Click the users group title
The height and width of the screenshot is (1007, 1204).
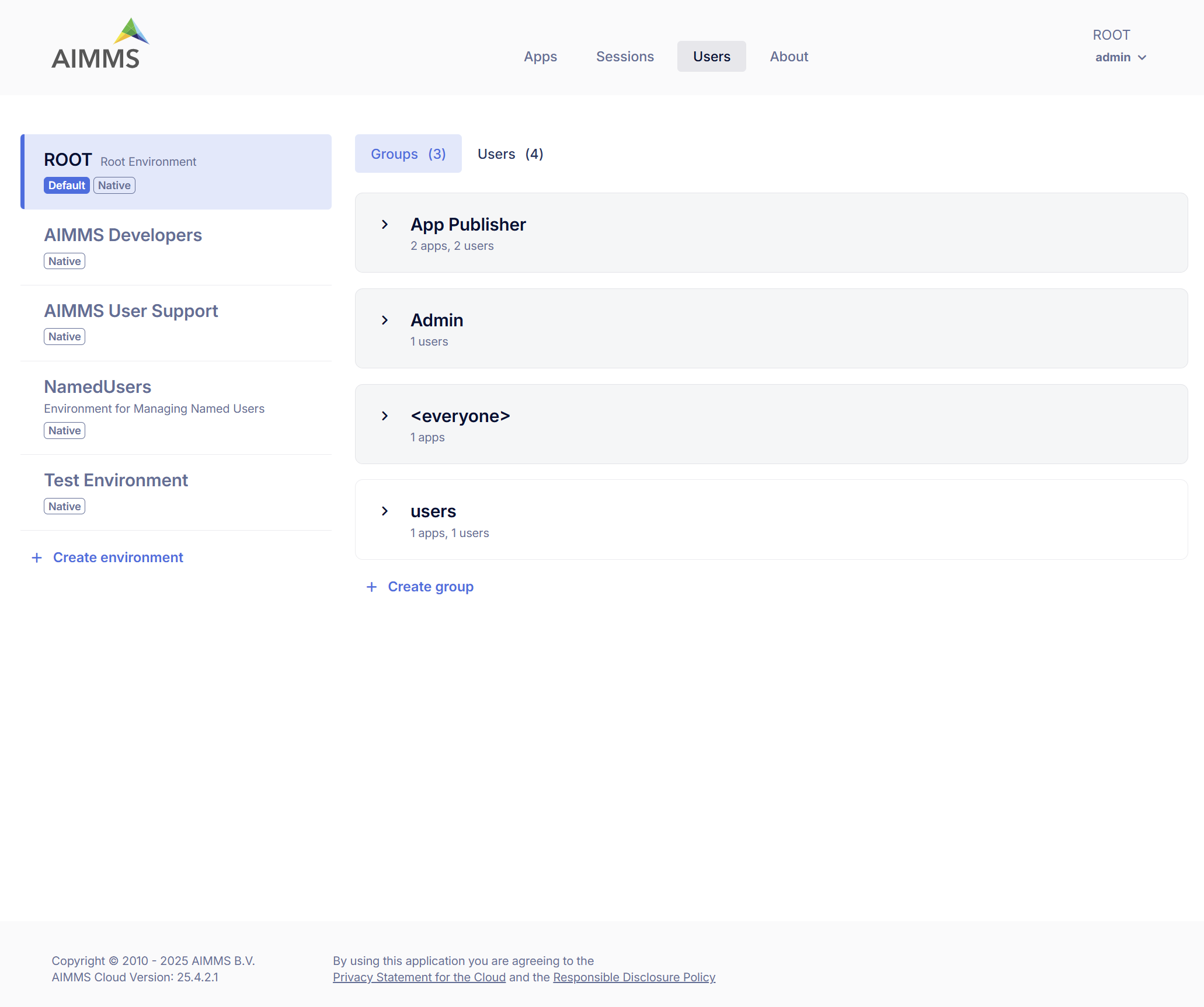433,511
